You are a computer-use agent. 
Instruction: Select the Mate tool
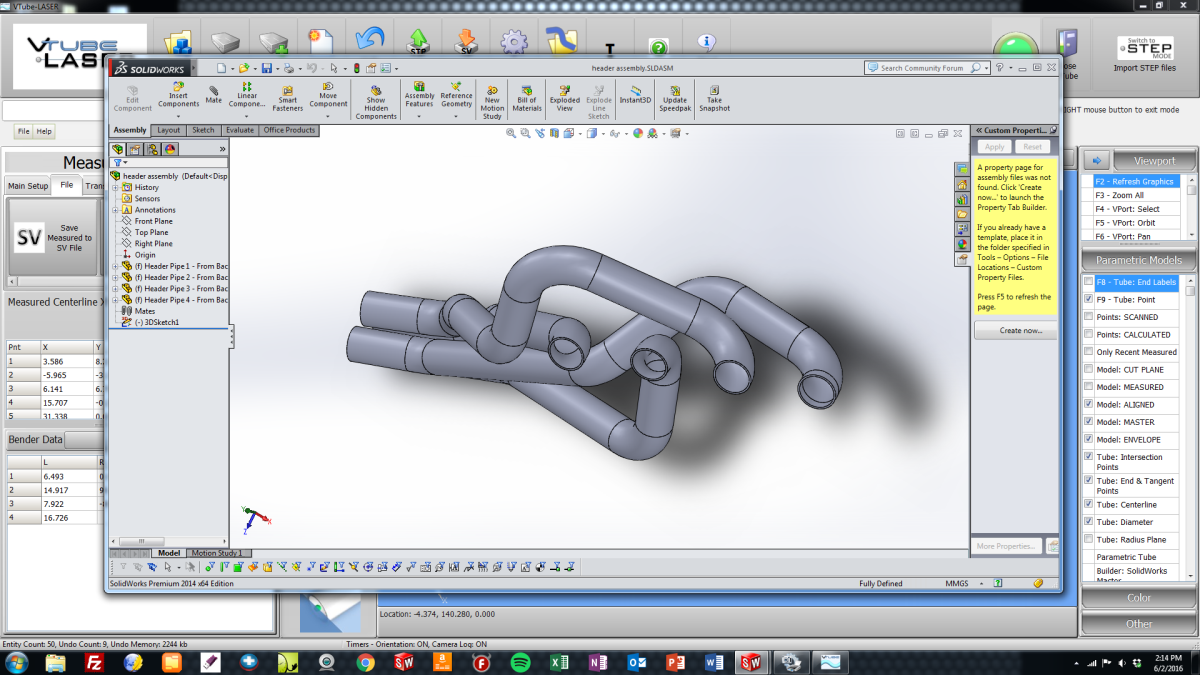tap(214, 94)
